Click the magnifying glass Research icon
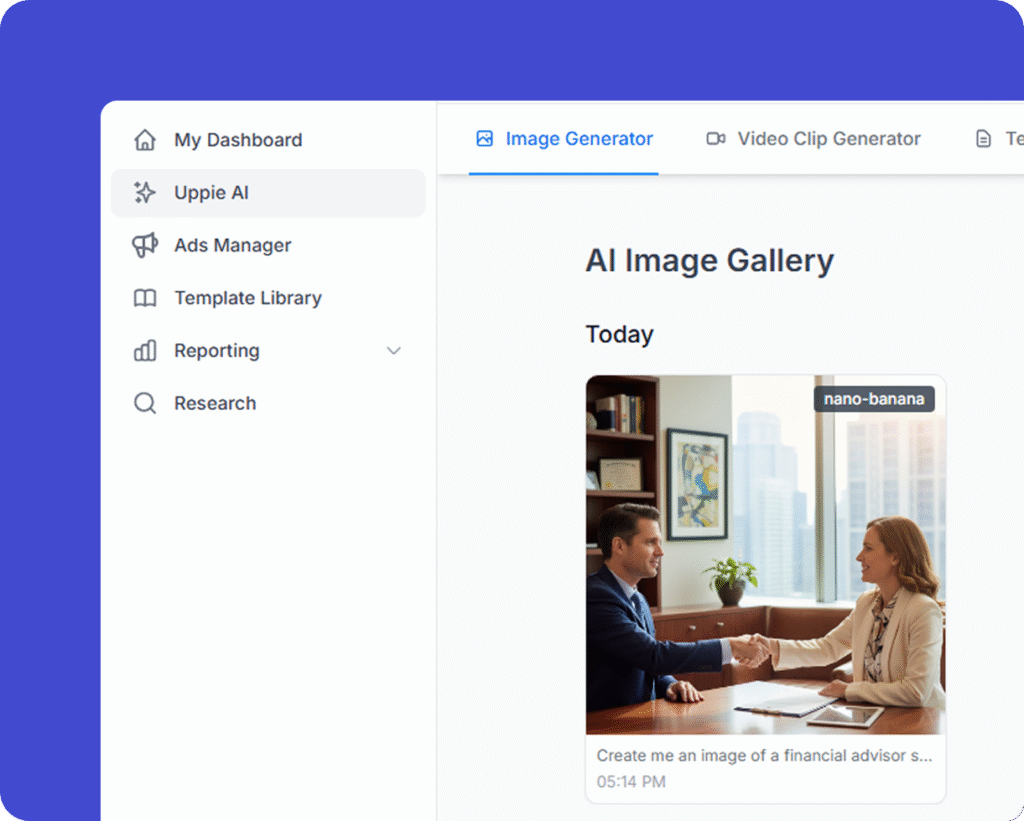Screen dimensions: 1024x821 click(x=145, y=403)
